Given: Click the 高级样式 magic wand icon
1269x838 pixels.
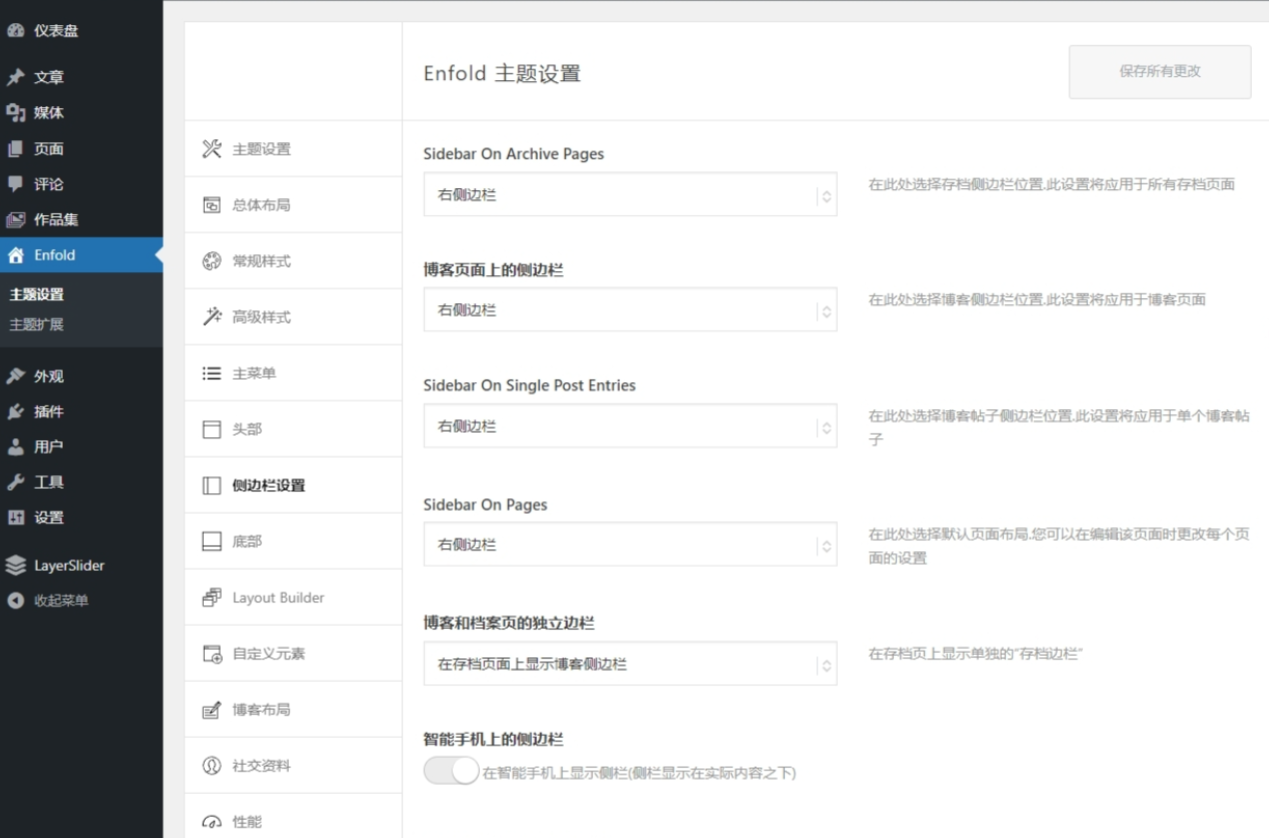Looking at the screenshot, I should [212, 317].
